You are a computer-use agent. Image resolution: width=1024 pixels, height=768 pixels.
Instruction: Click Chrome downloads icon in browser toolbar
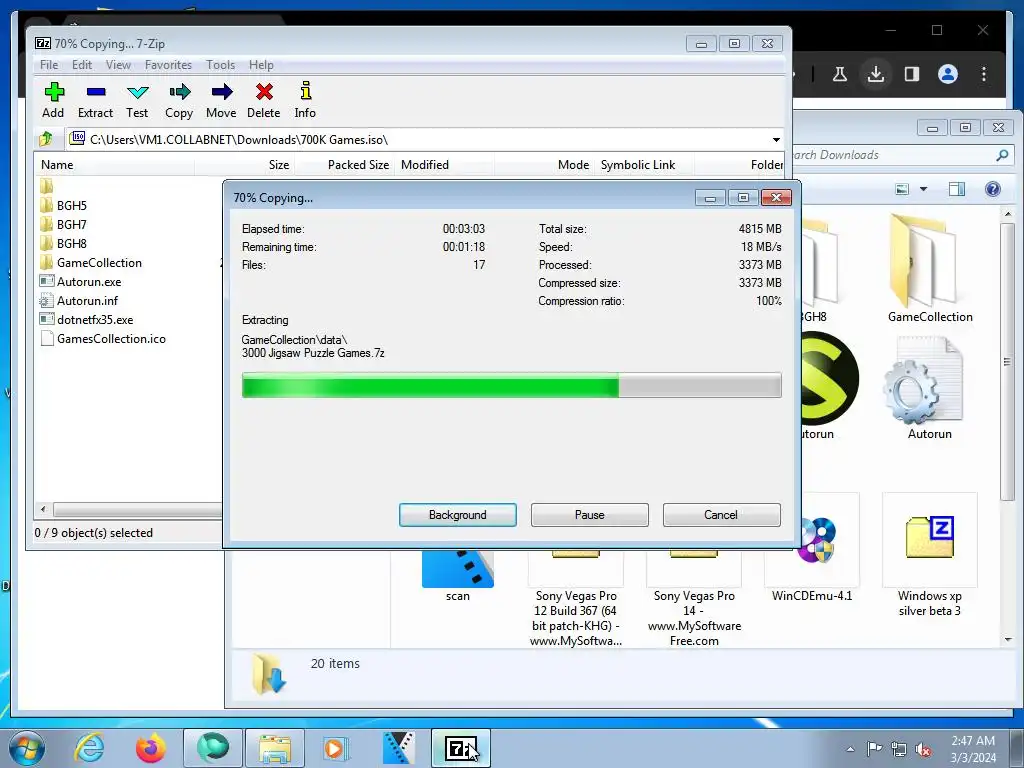pos(876,74)
